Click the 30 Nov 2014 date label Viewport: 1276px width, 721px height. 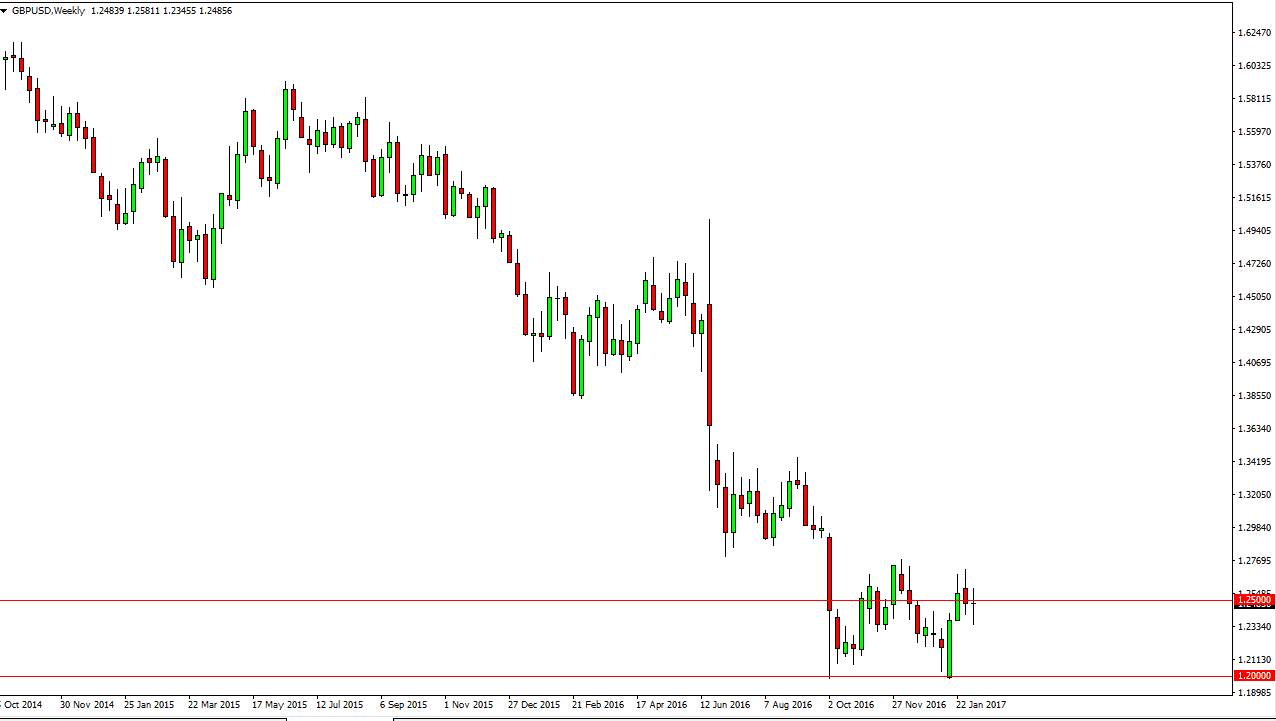pos(87,705)
